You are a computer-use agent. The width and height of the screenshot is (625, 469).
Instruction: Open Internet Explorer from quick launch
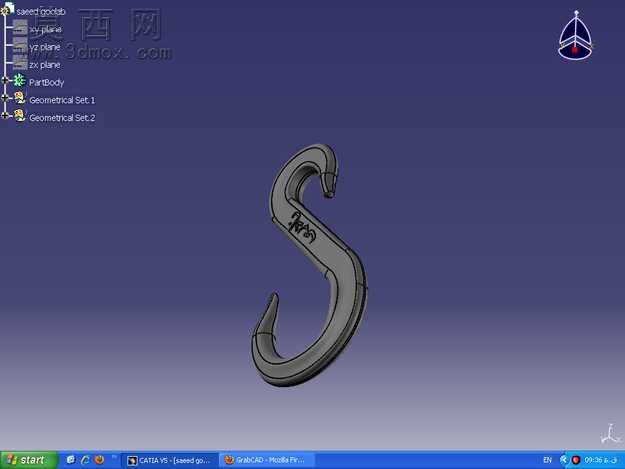click(x=85, y=460)
